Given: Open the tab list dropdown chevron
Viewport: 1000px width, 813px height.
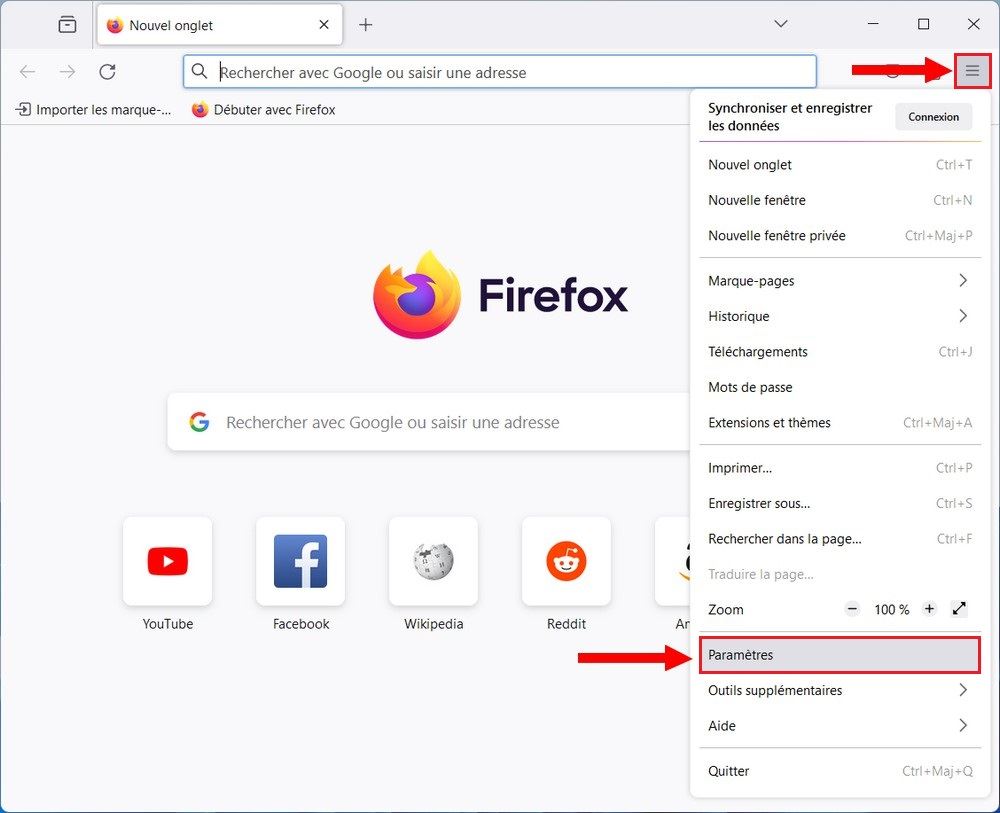Looking at the screenshot, I should pyautogui.click(x=780, y=24).
